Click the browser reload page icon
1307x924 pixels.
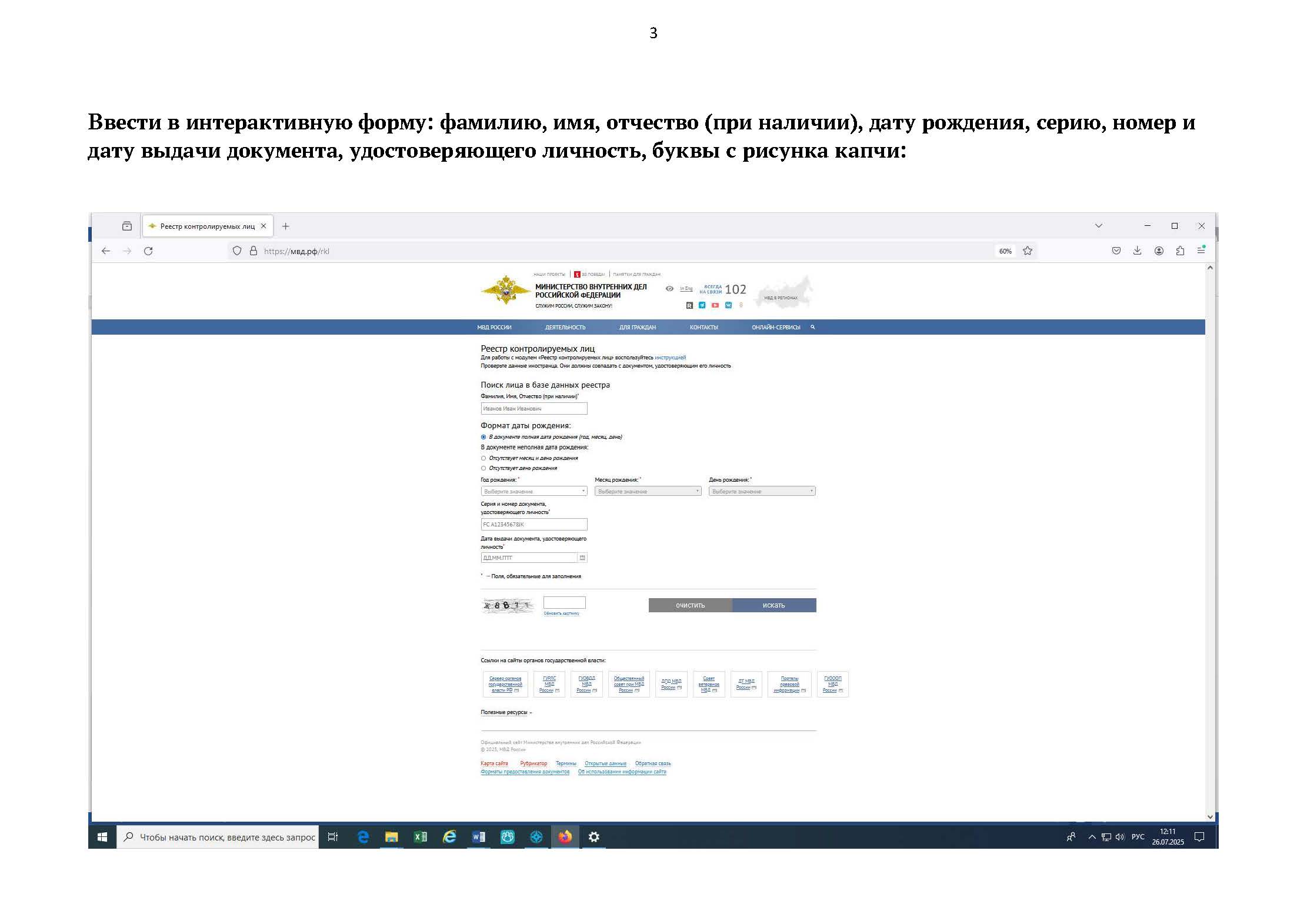148,251
